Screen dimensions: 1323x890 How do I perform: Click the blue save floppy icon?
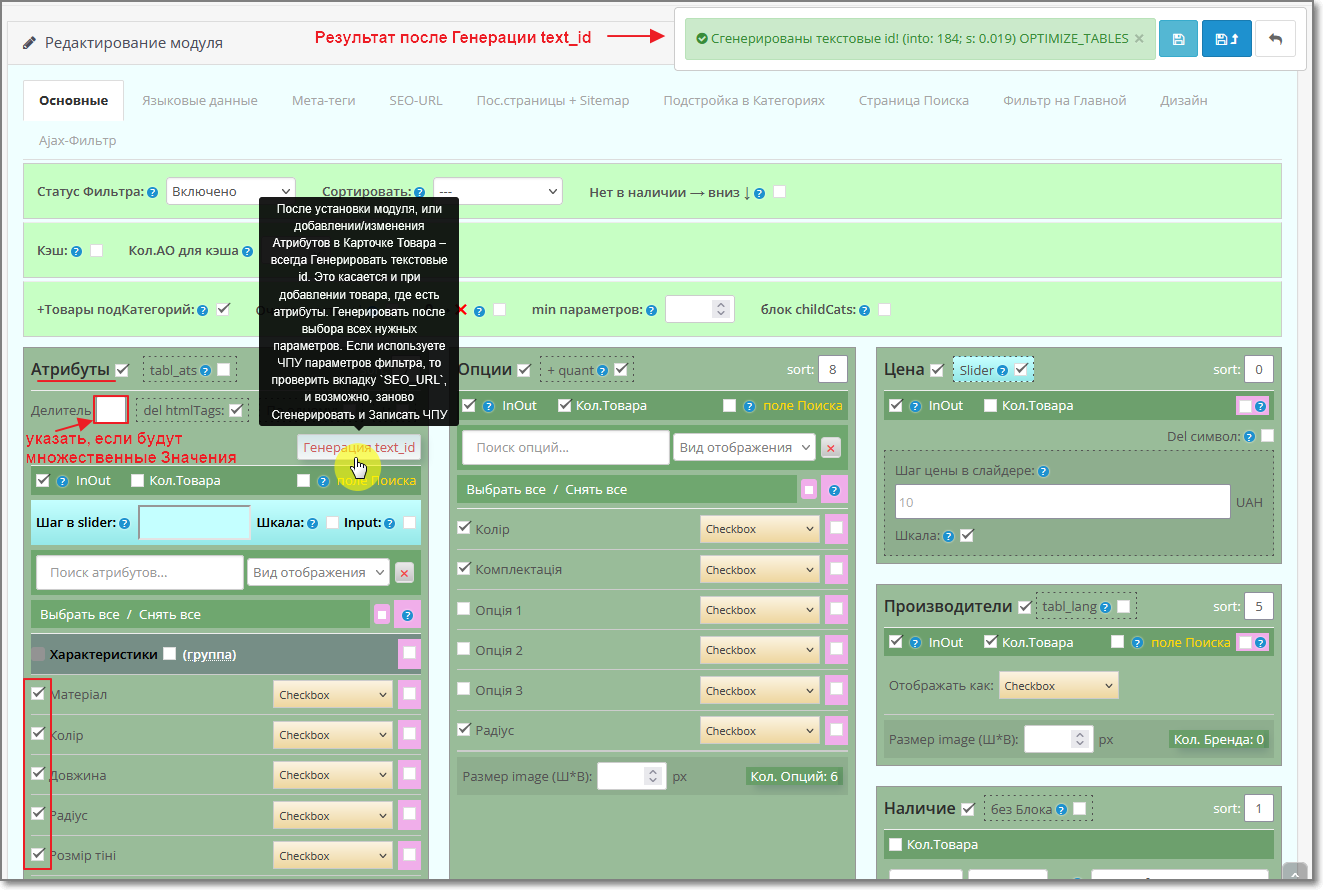pos(1178,39)
